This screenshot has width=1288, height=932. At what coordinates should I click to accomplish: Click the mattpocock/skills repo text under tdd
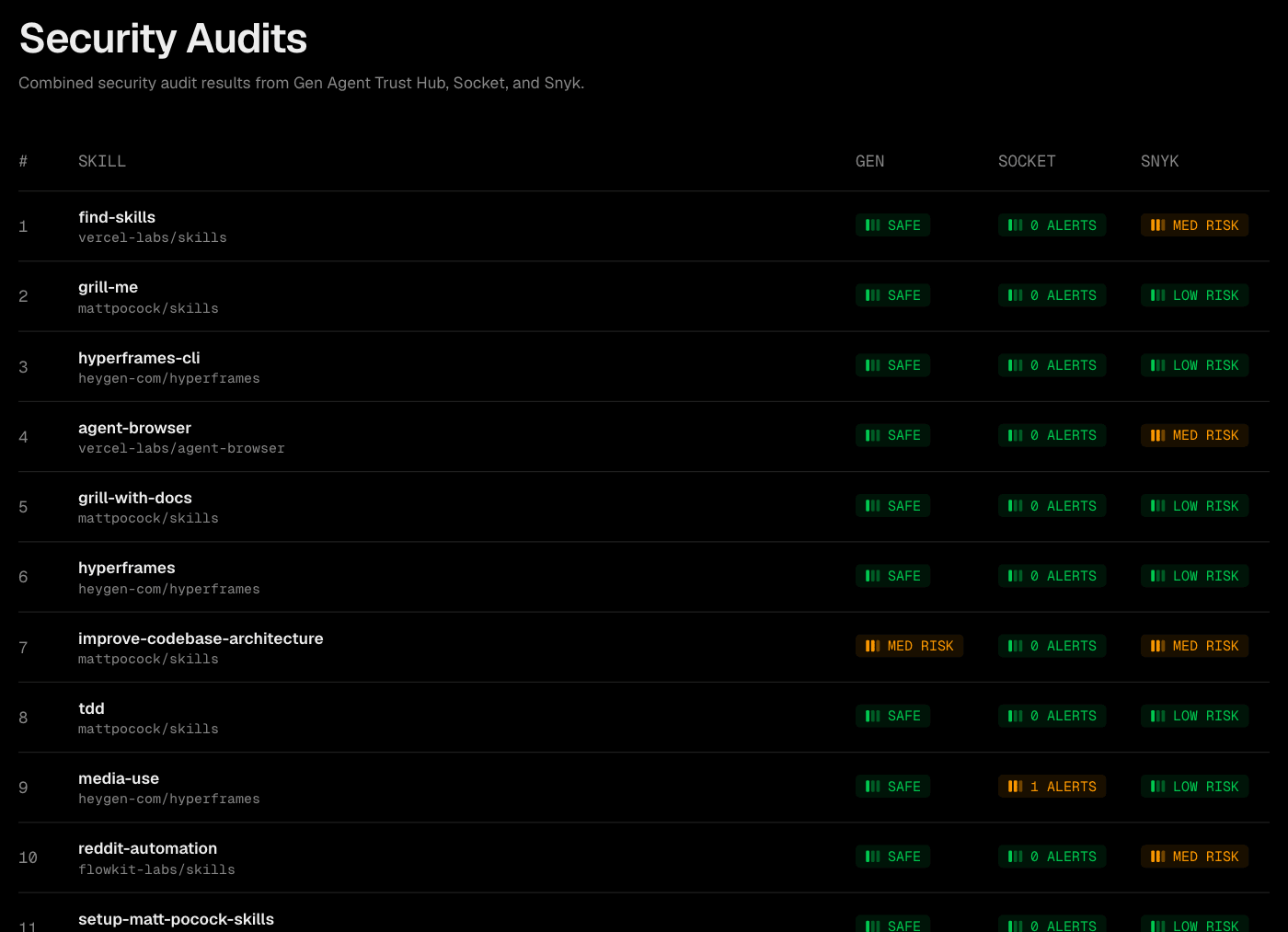click(148, 729)
